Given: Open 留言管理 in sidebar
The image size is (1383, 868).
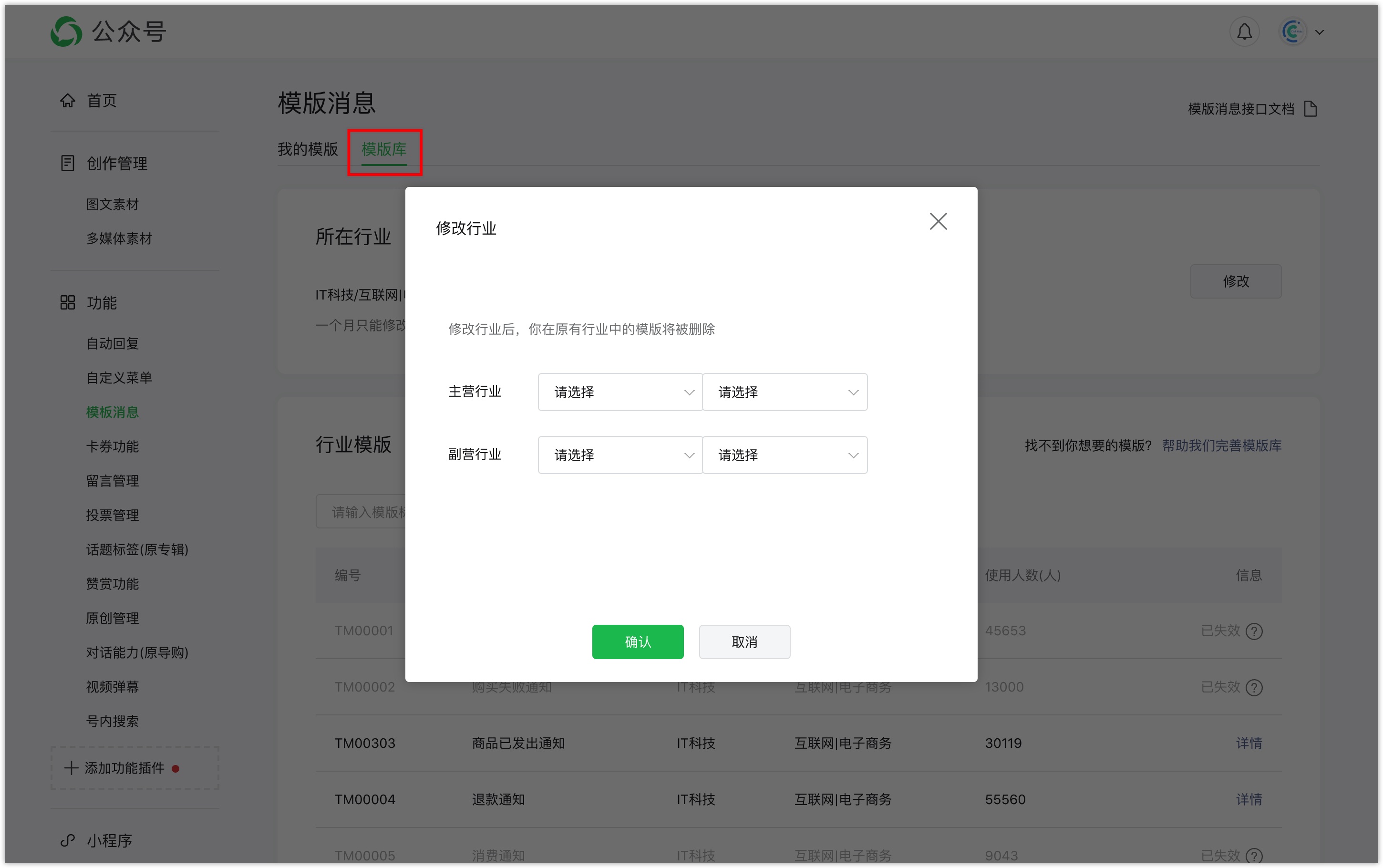Looking at the screenshot, I should [x=113, y=481].
